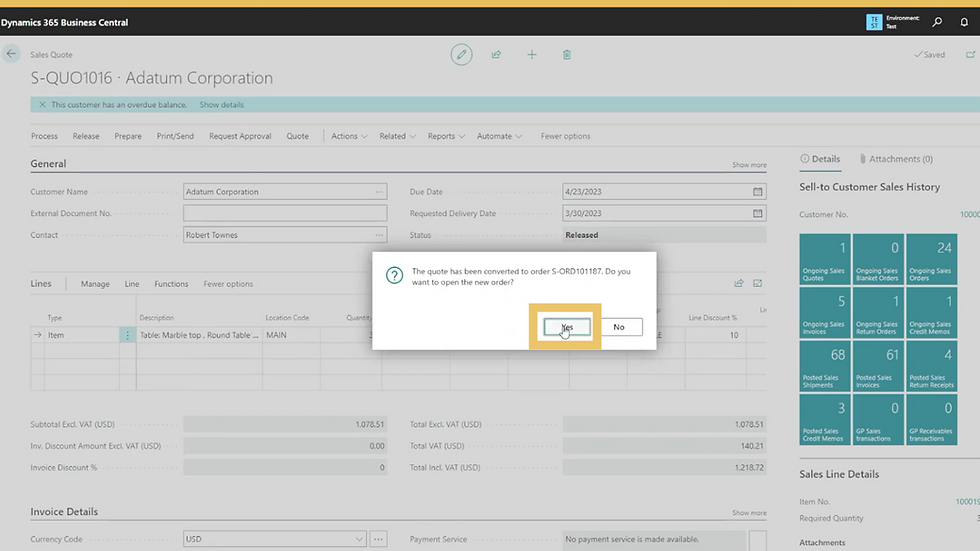Click Yes to open the new order
The width and height of the screenshot is (980, 551).
pos(566,327)
